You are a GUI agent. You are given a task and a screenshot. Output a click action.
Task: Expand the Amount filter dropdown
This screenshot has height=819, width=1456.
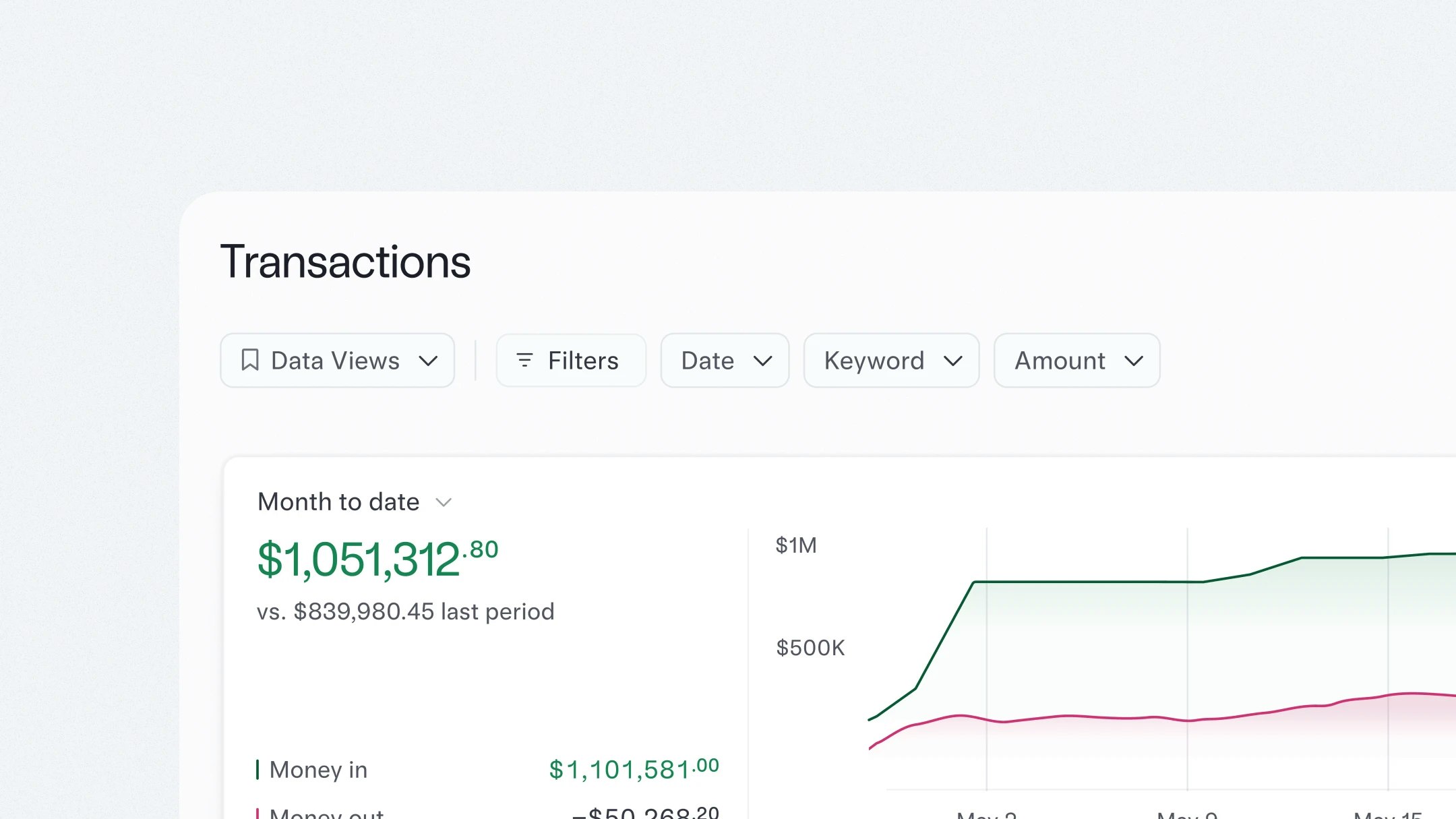coord(1076,361)
